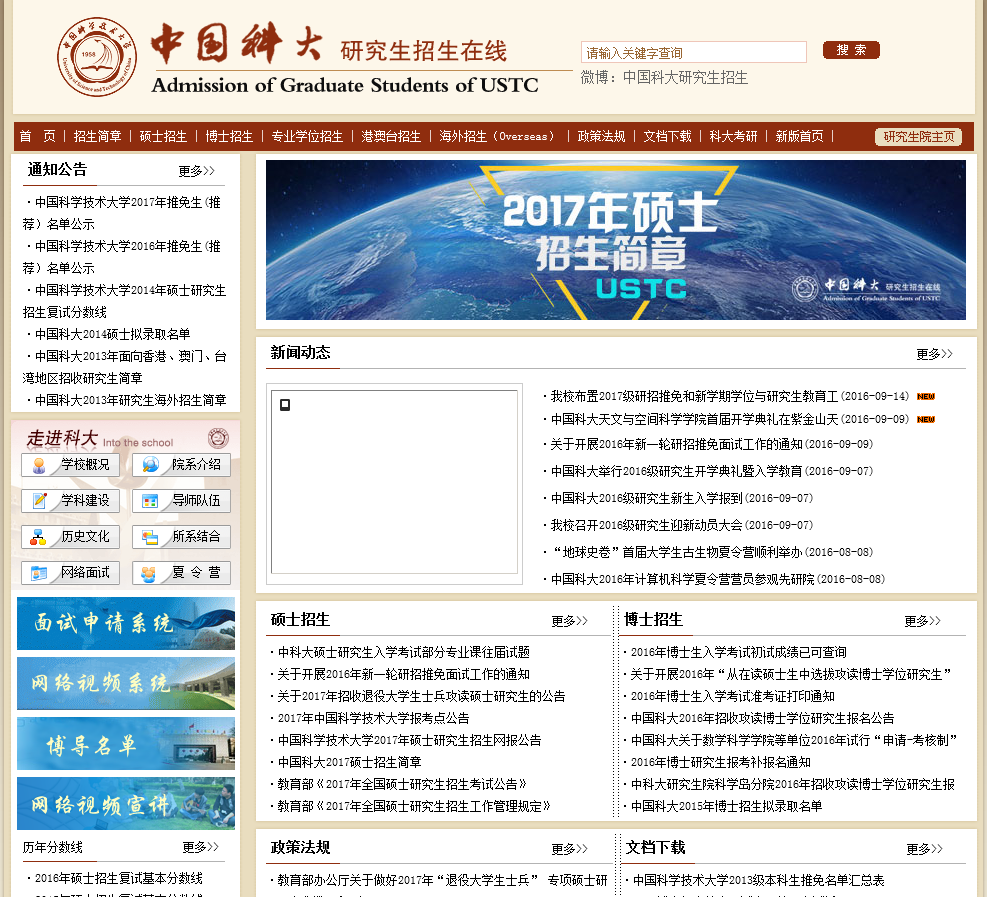Expand 更多 in 历年分数线 section
This screenshot has width=987, height=897.
(x=200, y=847)
